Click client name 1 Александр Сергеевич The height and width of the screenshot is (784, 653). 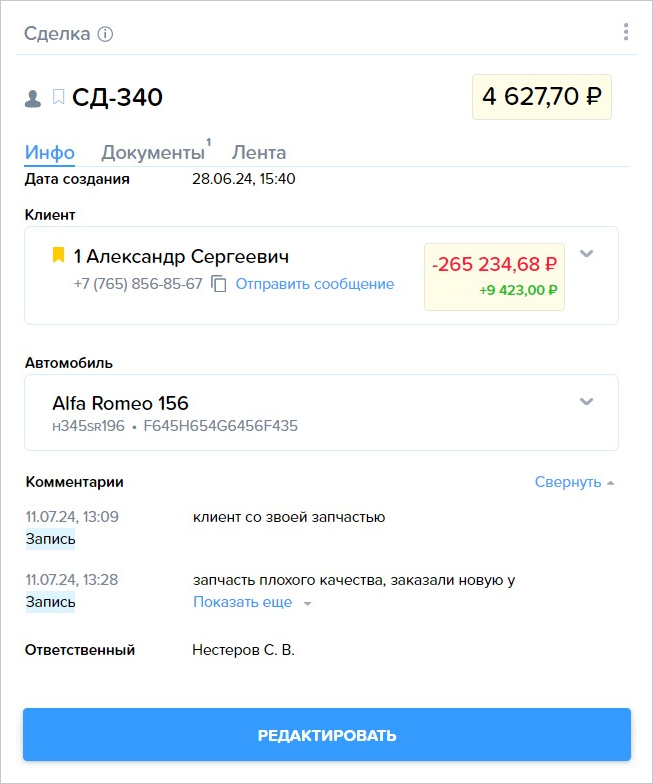181,256
